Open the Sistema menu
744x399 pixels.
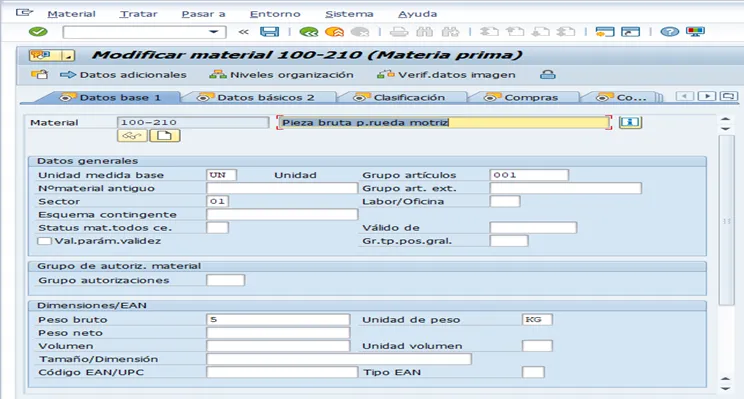tap(349, 14)
